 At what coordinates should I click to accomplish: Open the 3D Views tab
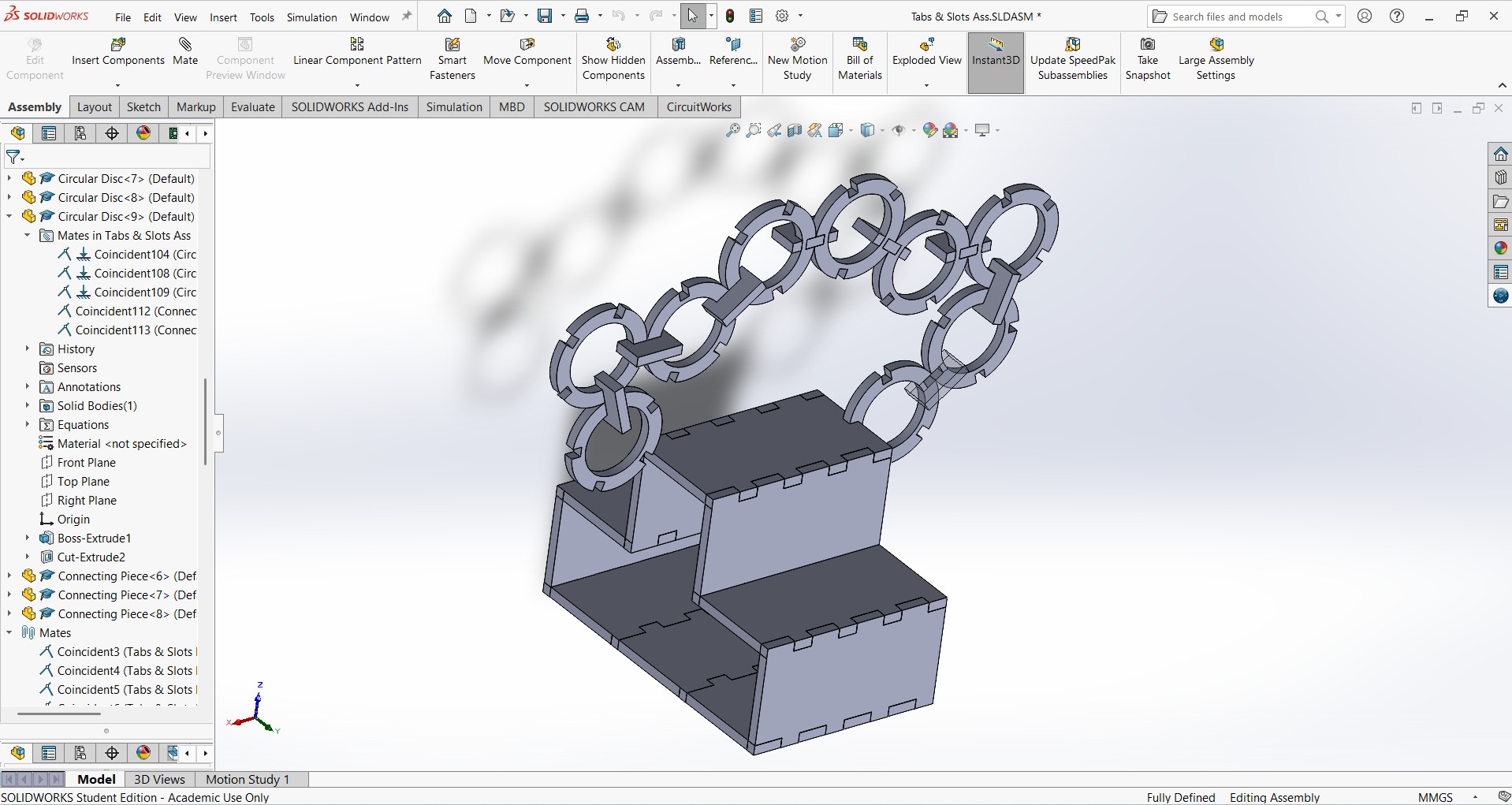[x=159, y=779]
